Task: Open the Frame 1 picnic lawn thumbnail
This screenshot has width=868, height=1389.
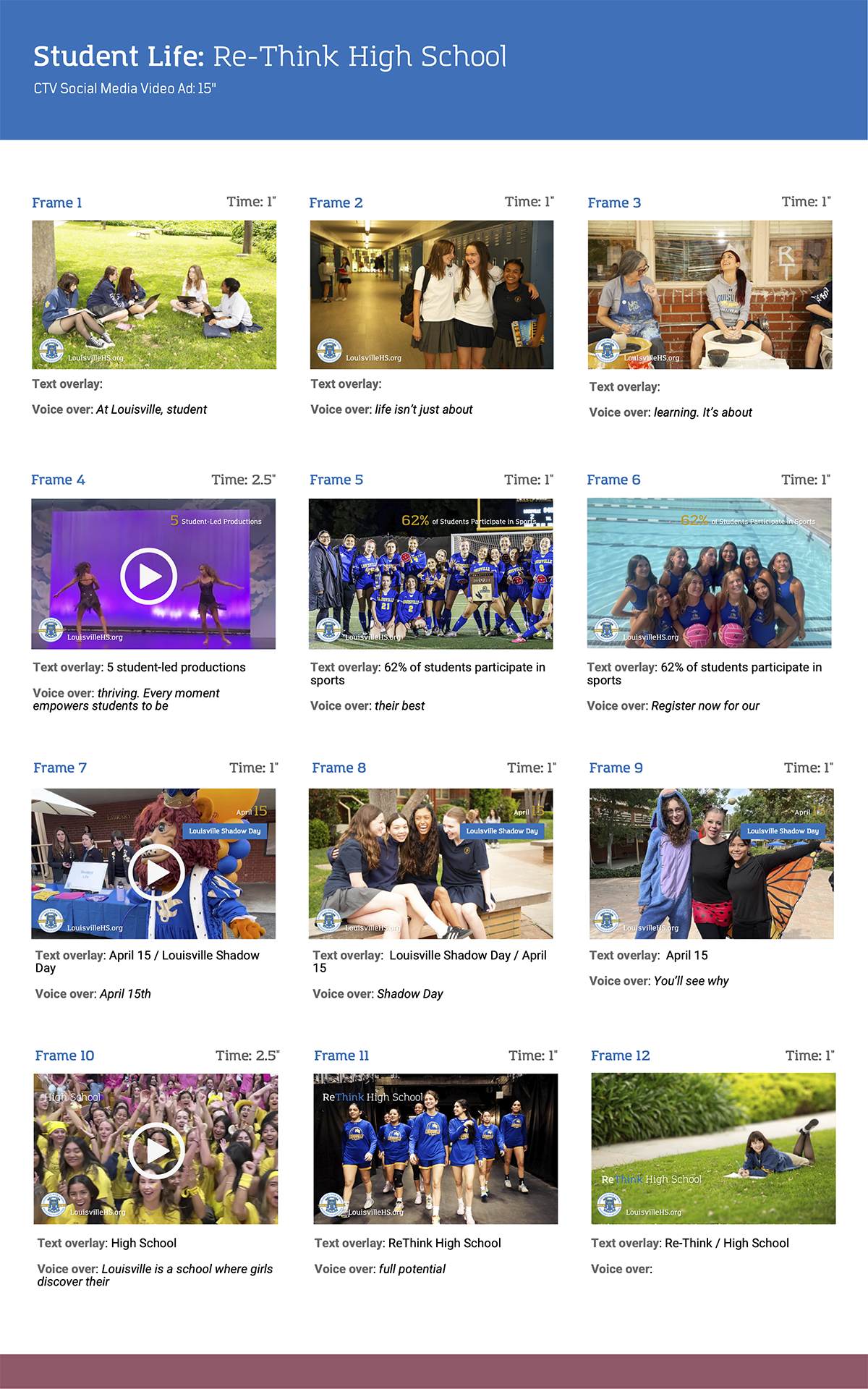Action: tap(154, 295)
